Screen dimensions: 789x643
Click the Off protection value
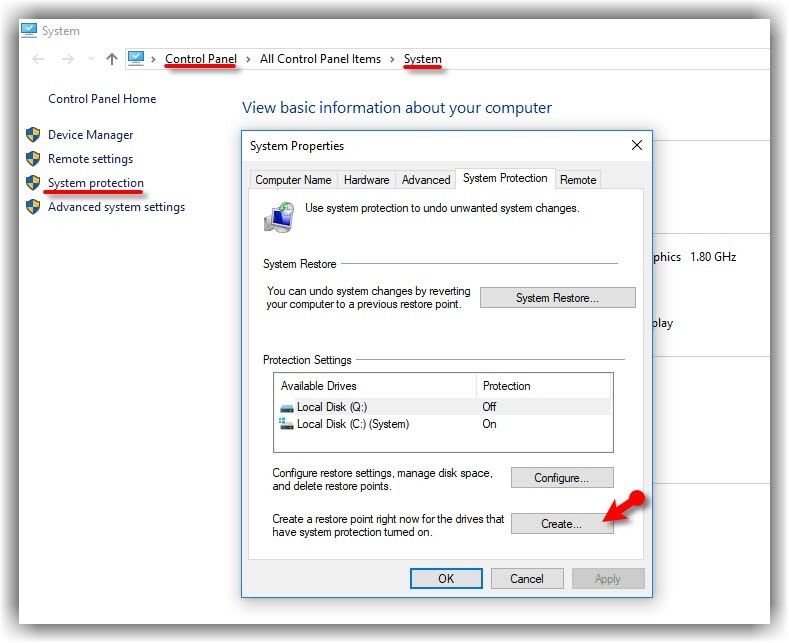[489, 407]
